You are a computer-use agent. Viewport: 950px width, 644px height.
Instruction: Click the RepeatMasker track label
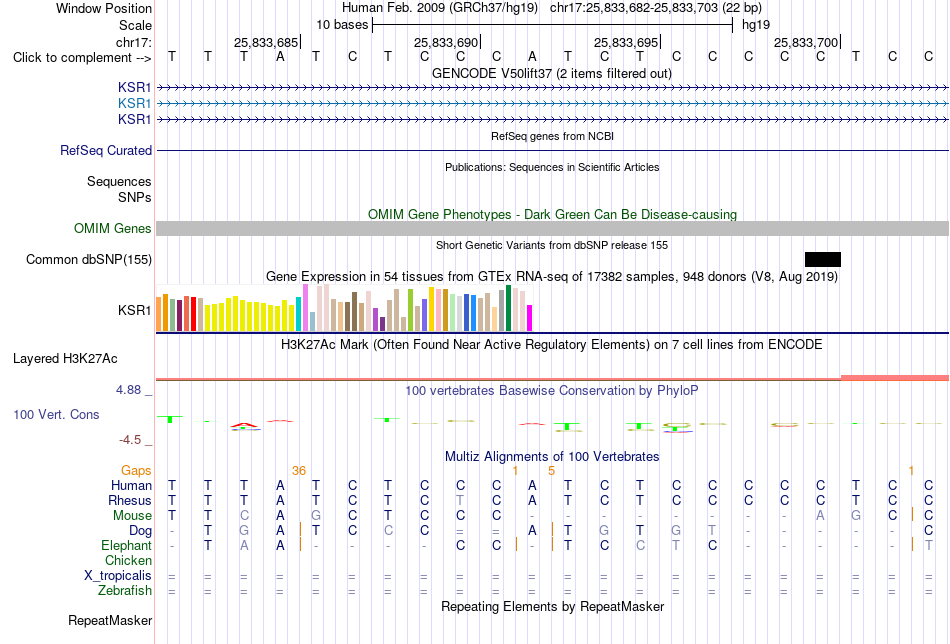click(110, 620)
